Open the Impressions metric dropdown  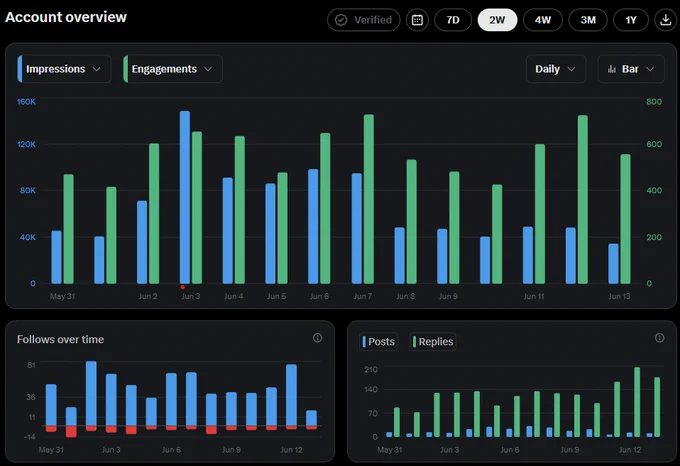point(64,69)
